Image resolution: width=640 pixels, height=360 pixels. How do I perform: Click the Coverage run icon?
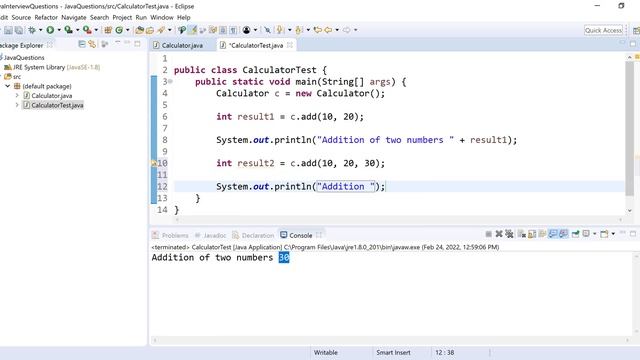point(69,30)
